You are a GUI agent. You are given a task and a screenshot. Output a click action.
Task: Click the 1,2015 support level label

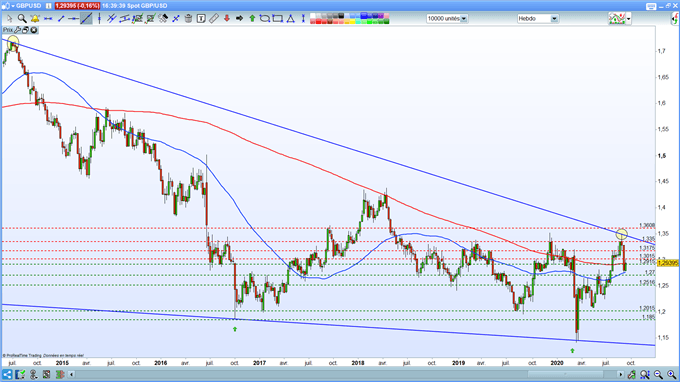click(x=647, y=308)
